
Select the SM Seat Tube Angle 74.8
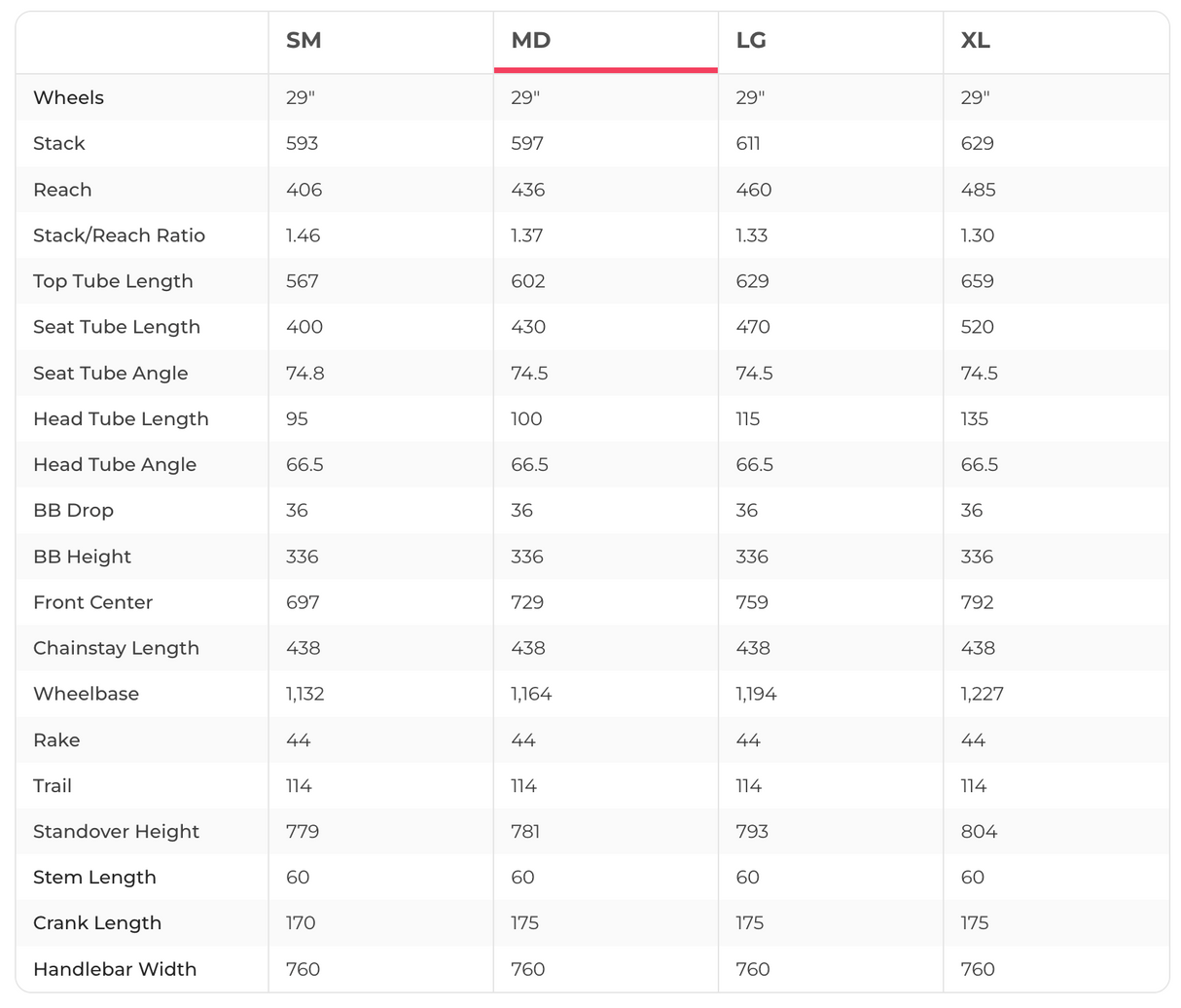304,373
